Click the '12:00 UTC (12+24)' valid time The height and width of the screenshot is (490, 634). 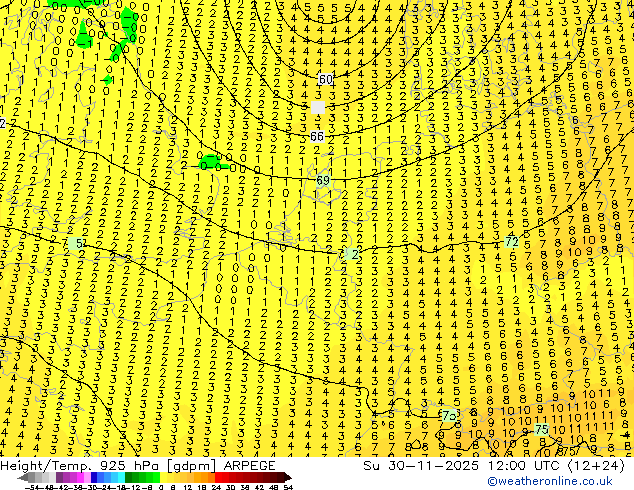pyautogui.click(x=556, y=466)
